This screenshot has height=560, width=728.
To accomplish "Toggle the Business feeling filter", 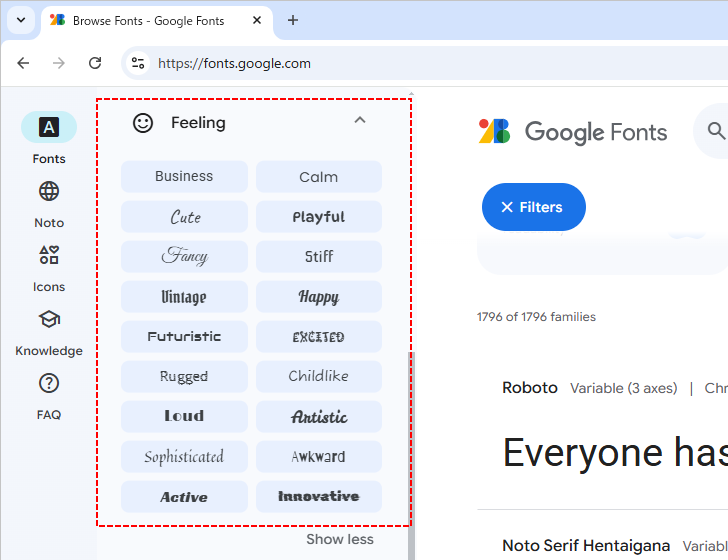I will point(184,177).
